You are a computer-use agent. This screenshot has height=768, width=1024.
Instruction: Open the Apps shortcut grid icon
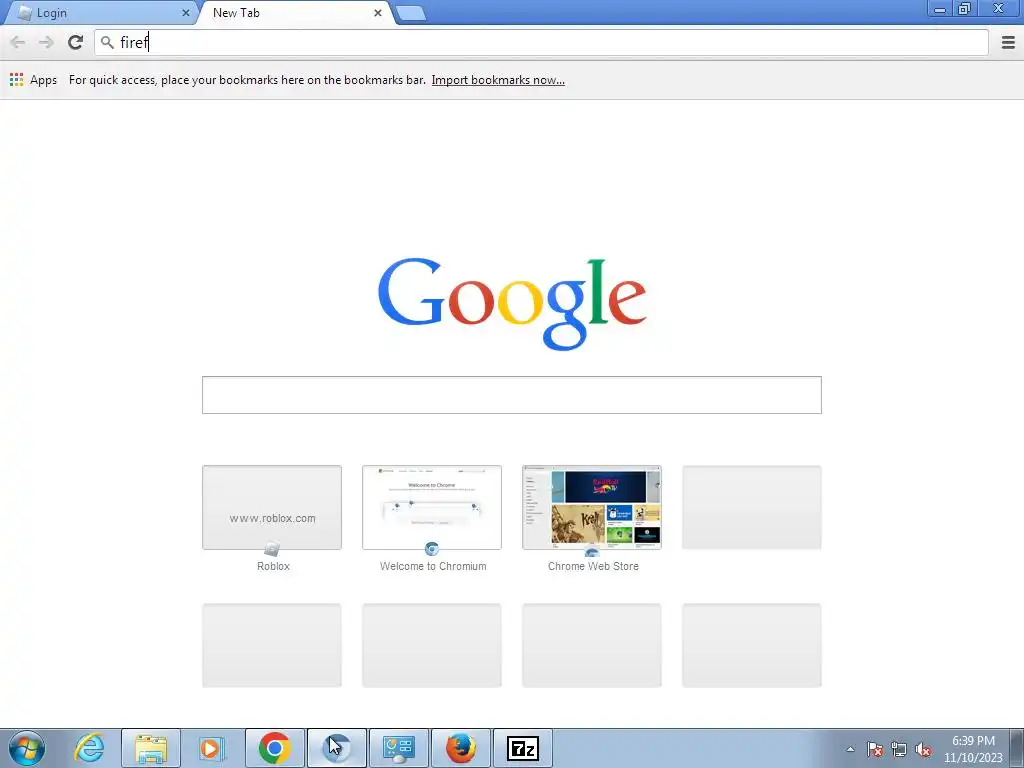point(16,80)
